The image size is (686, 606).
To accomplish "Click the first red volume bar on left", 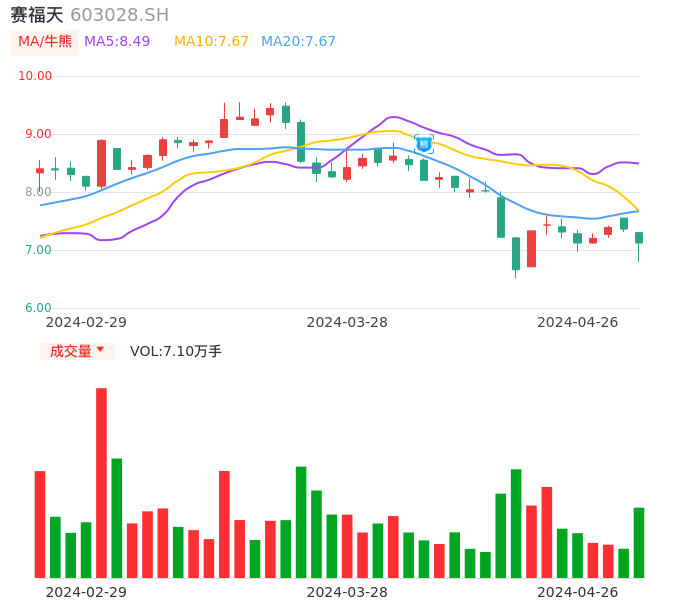I will click(x=40, y=524).
